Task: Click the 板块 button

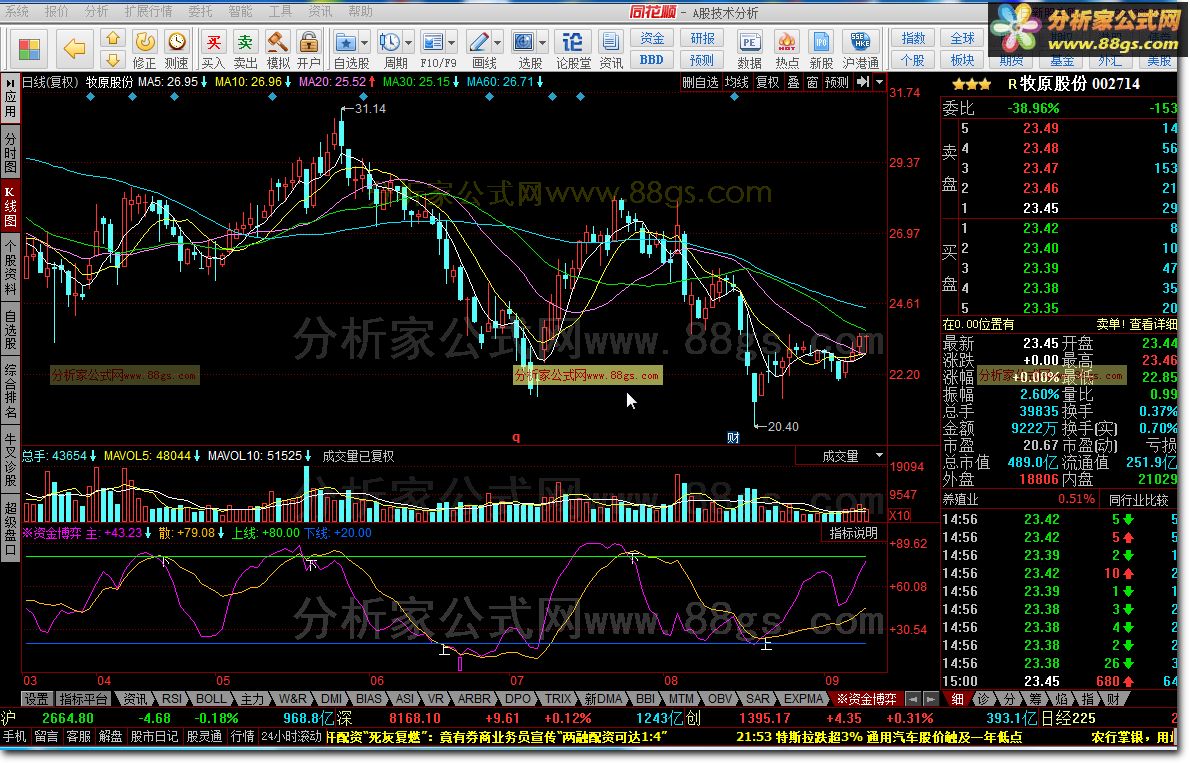Action: pos(962,60)
